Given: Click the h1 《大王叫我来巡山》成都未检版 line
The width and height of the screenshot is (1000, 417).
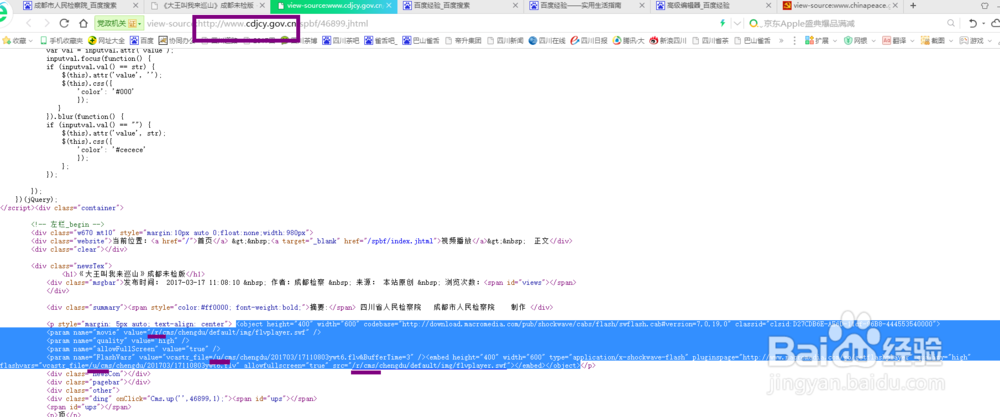Looking at the screenshot, I should (x=133, y=274).
